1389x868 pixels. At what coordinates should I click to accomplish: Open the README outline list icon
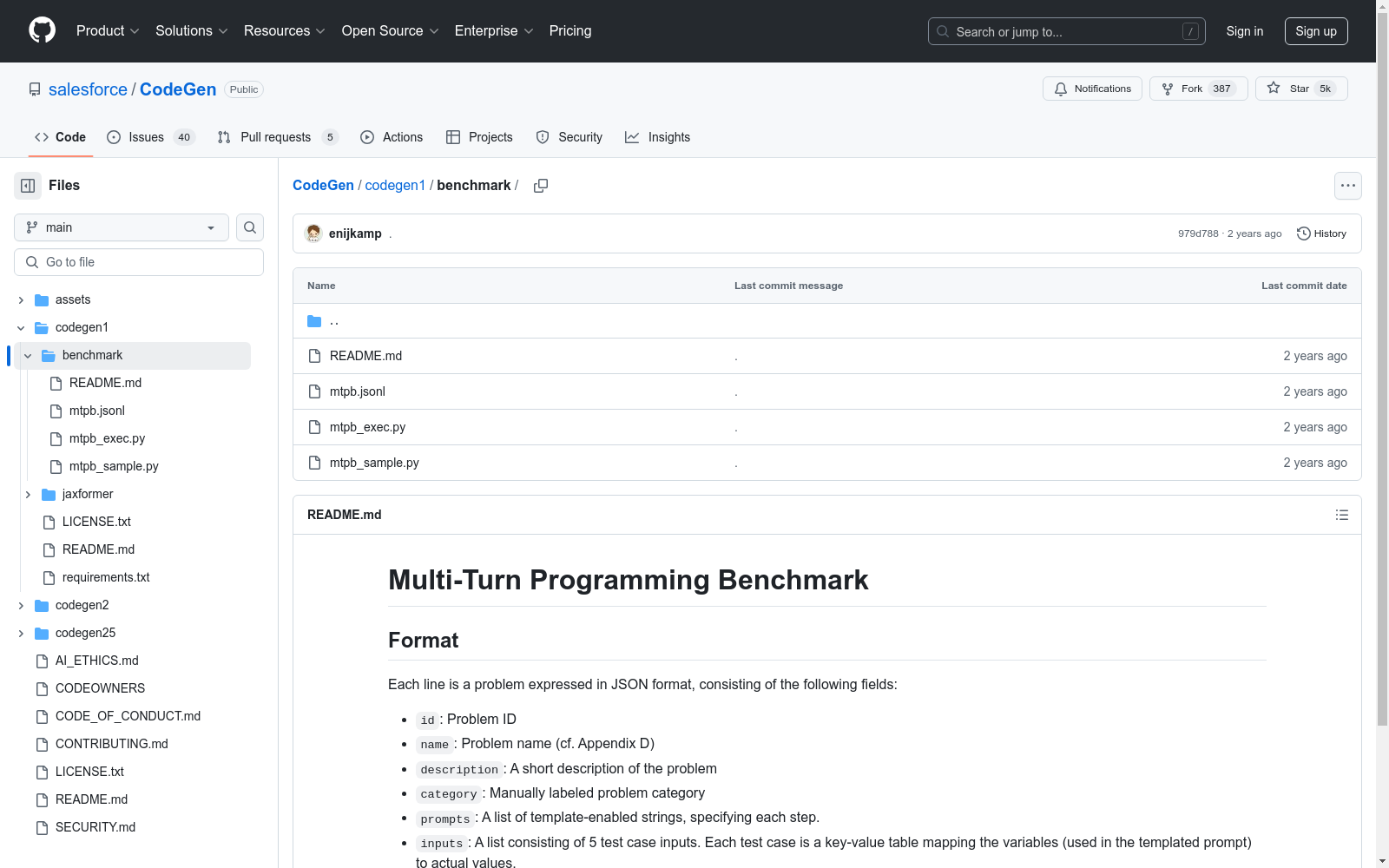(1342, 515)
